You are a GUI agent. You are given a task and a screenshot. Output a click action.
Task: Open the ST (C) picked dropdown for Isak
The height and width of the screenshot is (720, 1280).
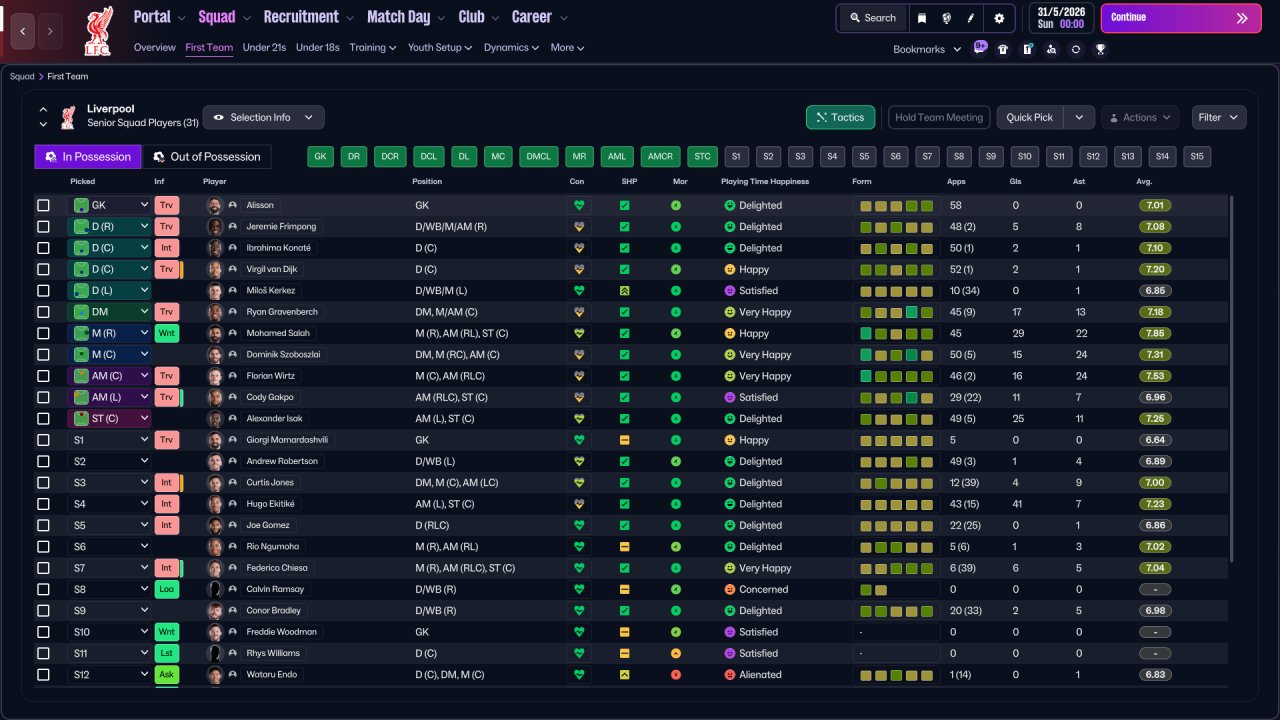pyautogui.click(x=110, y=419)
